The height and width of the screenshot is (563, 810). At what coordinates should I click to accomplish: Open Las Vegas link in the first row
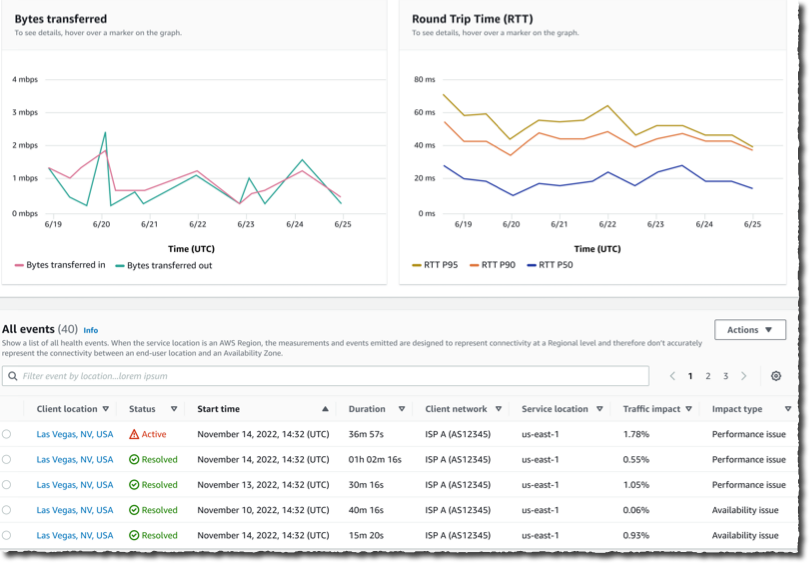pyautogui.click(x=75, y=434)
